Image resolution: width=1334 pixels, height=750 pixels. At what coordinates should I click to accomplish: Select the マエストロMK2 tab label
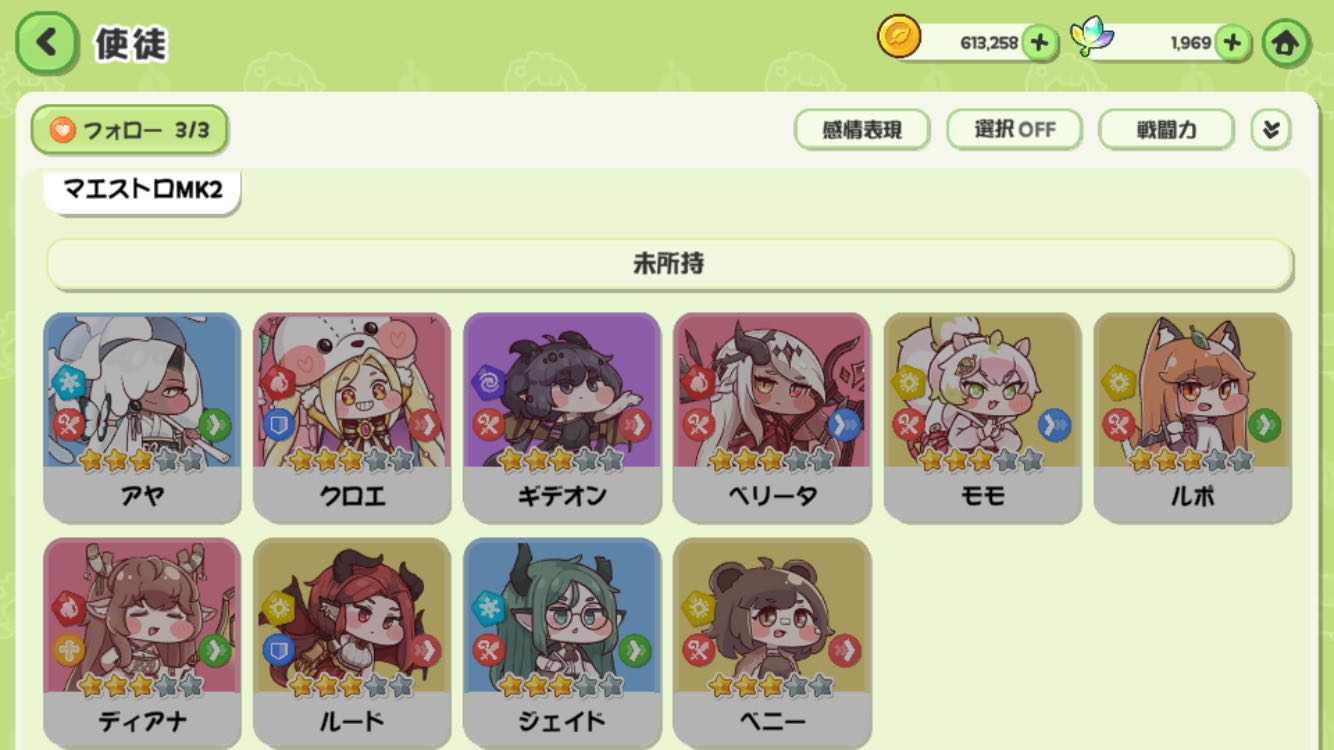click(x=142, y=190)
